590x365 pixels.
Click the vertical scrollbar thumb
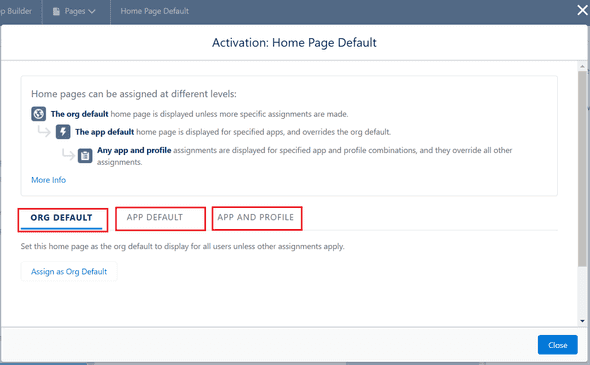tap(582, 169)
